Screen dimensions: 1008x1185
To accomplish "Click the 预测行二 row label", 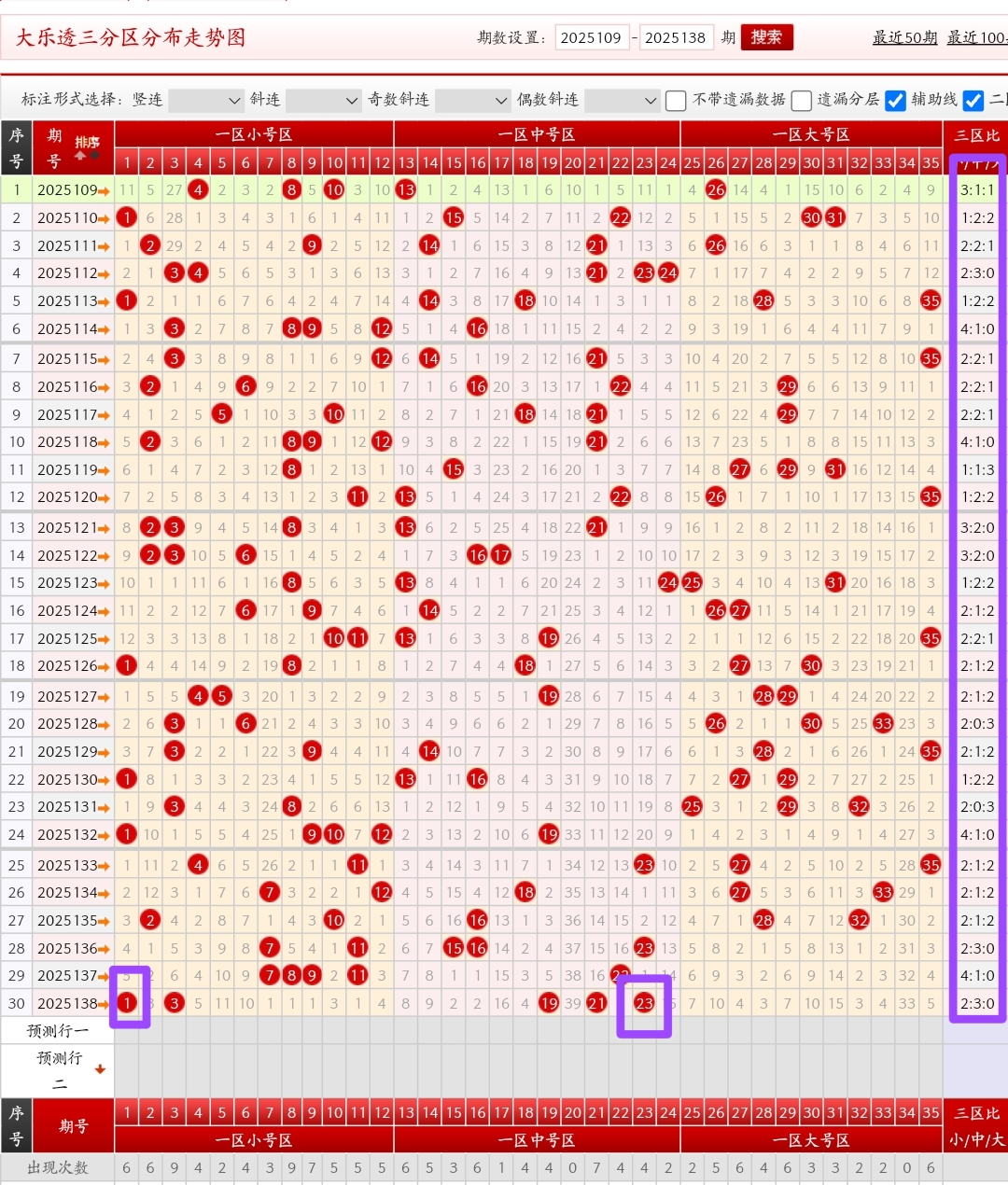I will 58,1070.
